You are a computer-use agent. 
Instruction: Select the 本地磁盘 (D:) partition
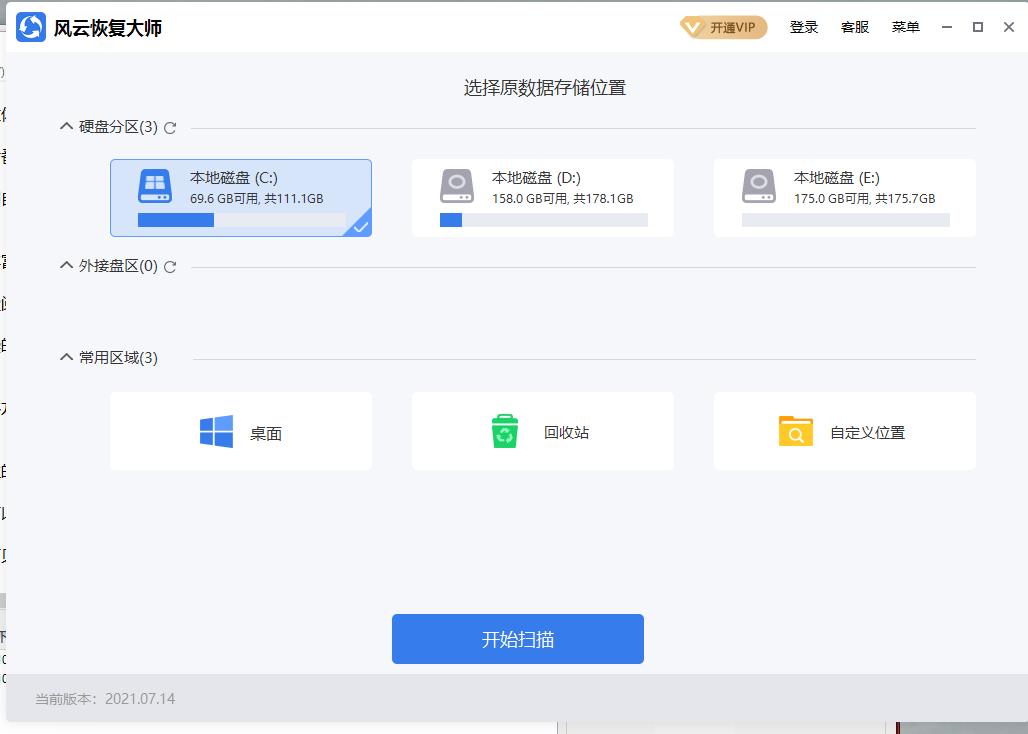tap(542, 197)
